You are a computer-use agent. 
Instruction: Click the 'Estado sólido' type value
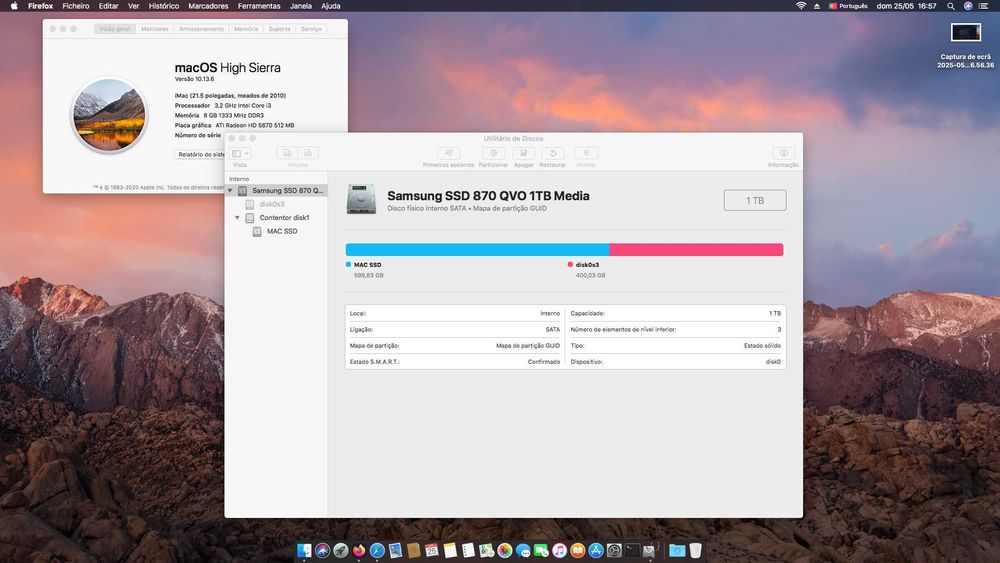coord(762,346)
